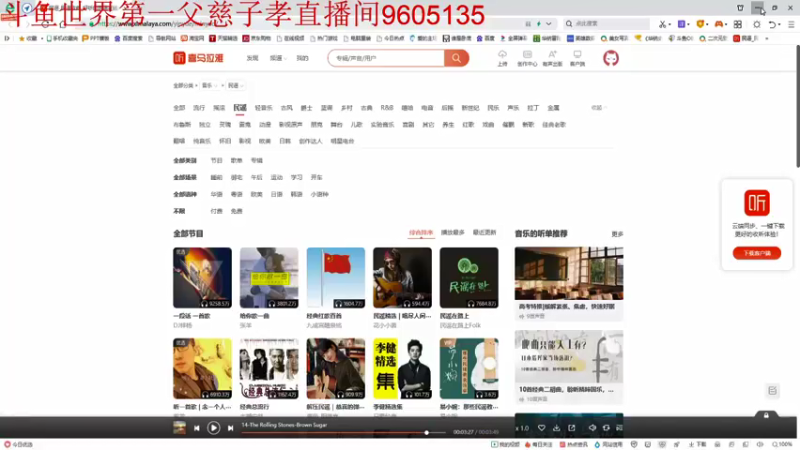Change playback speed x1.0 in player
The width and height of the screenshot is (800, 450).
pyautogui.click(x=522, y=428)
